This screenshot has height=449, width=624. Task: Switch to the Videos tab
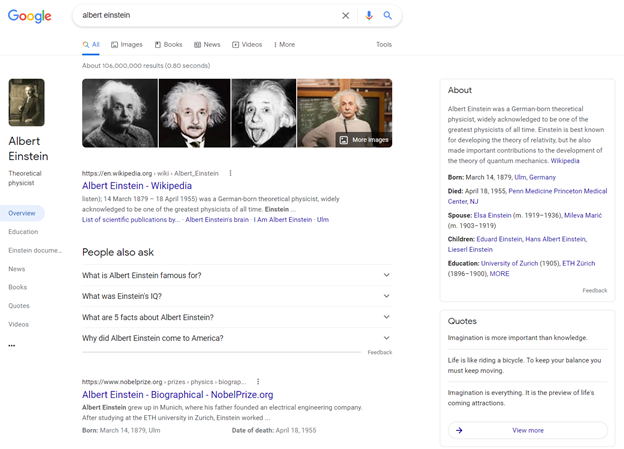(247, 45)
